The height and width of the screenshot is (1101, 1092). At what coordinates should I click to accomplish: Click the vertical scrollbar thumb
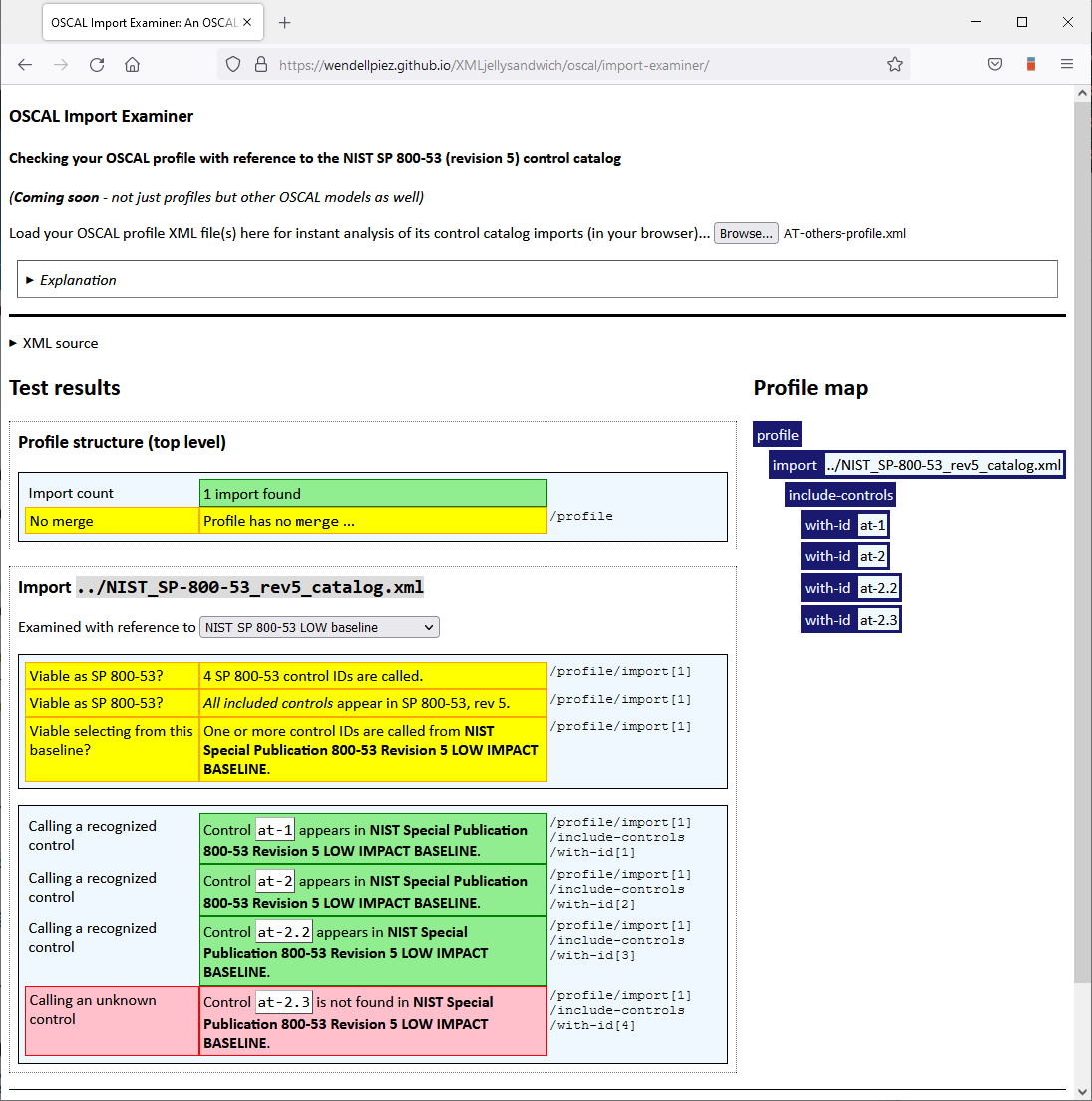coord(1082,543)
